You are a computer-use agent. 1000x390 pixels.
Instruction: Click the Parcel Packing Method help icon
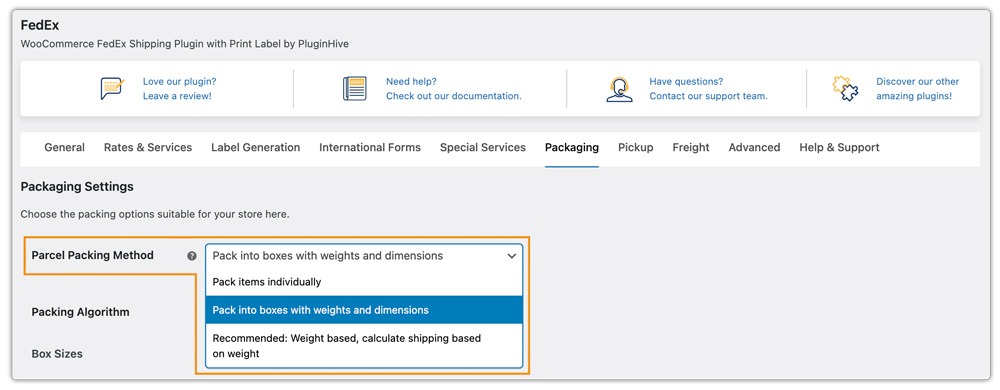click(x=191, y=256)
